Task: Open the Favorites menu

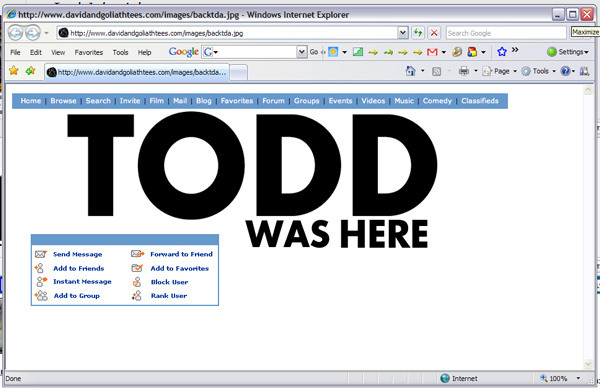Action: coord(89,52)
